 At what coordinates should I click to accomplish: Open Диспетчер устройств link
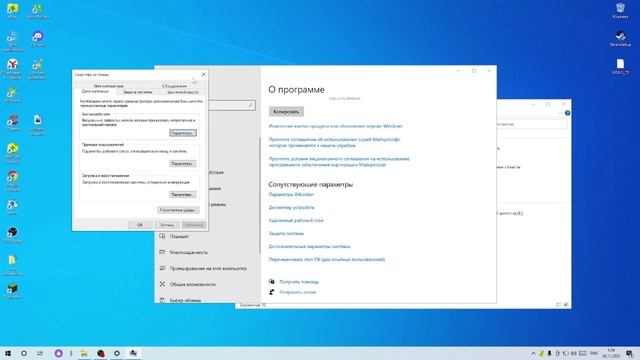291,207
